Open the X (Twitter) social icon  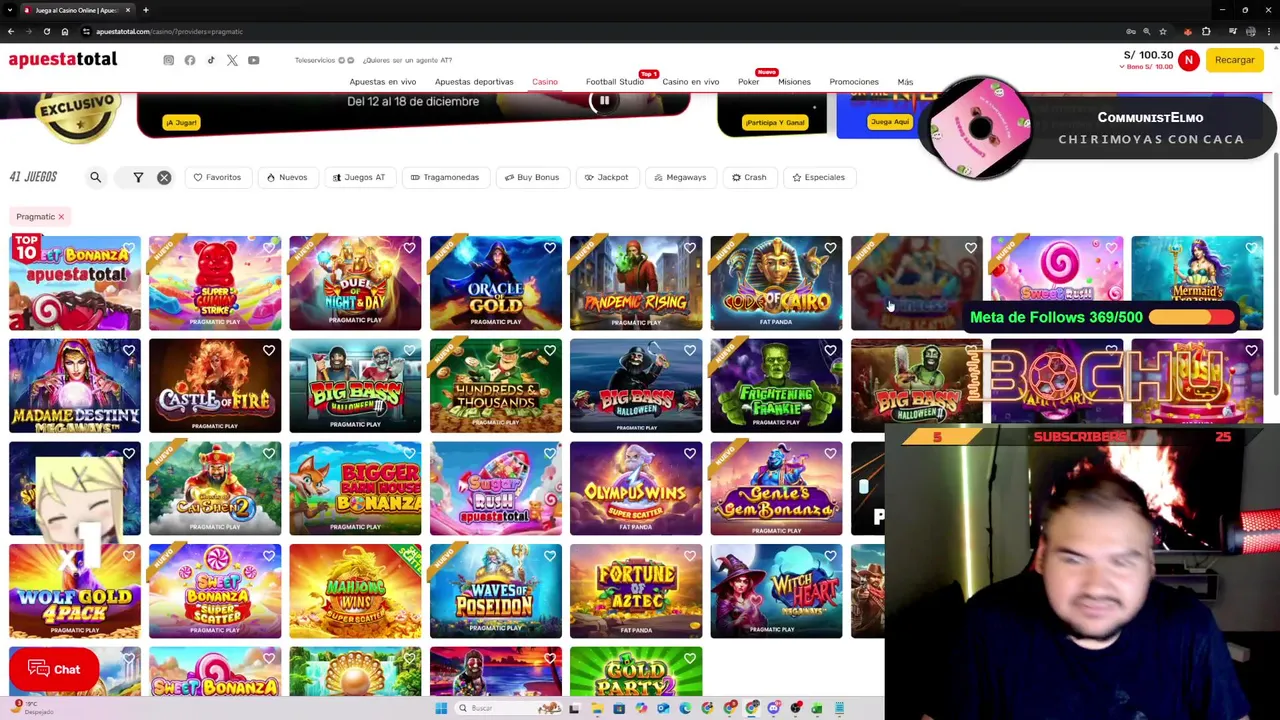coord(232,60)
